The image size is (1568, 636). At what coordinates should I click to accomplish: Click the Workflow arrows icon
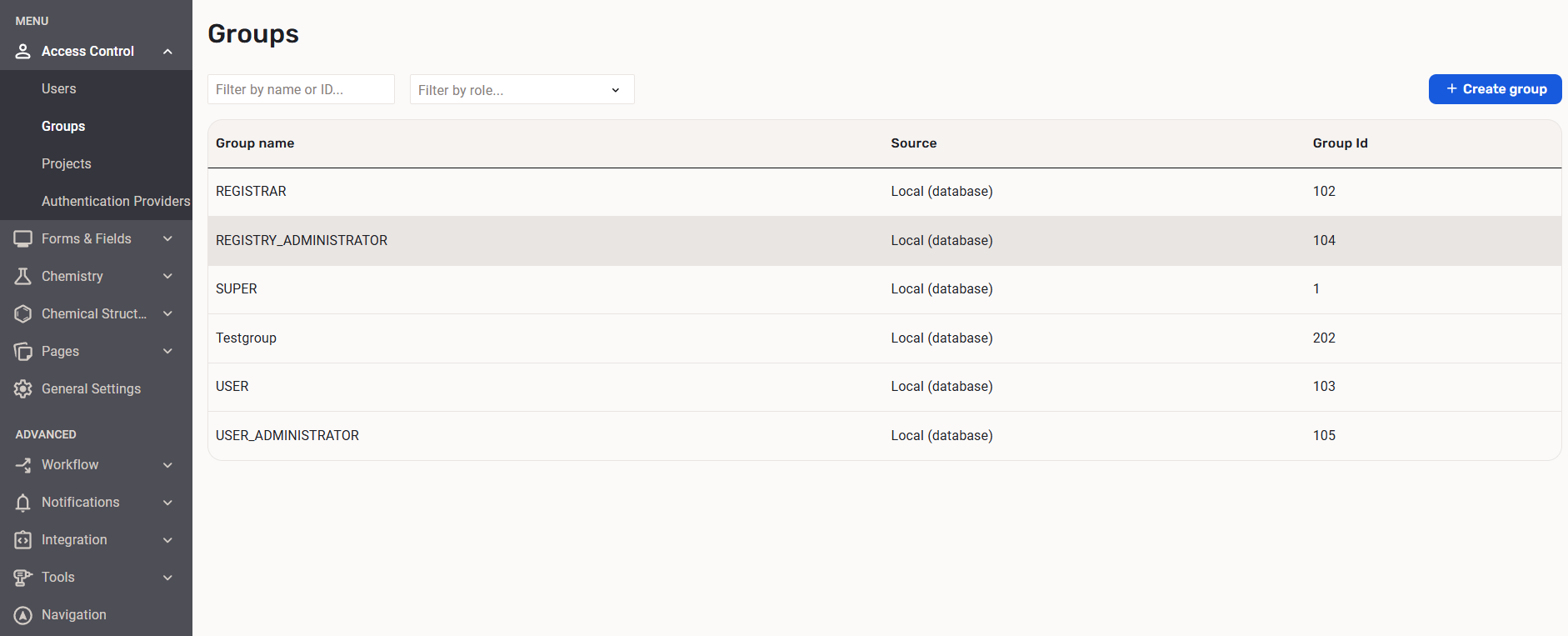point(23,465)
